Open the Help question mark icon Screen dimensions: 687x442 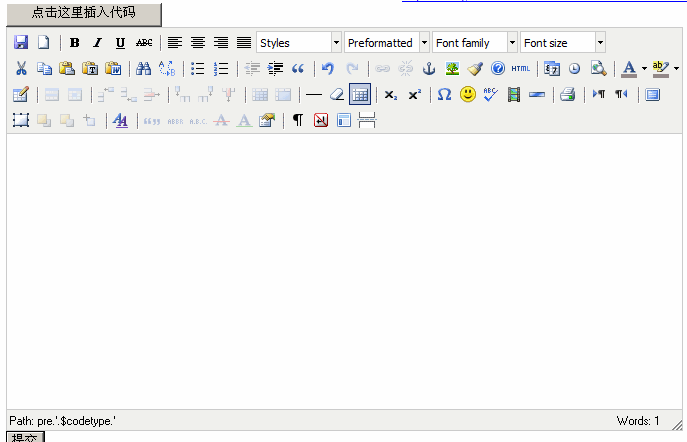click(498, 68)
